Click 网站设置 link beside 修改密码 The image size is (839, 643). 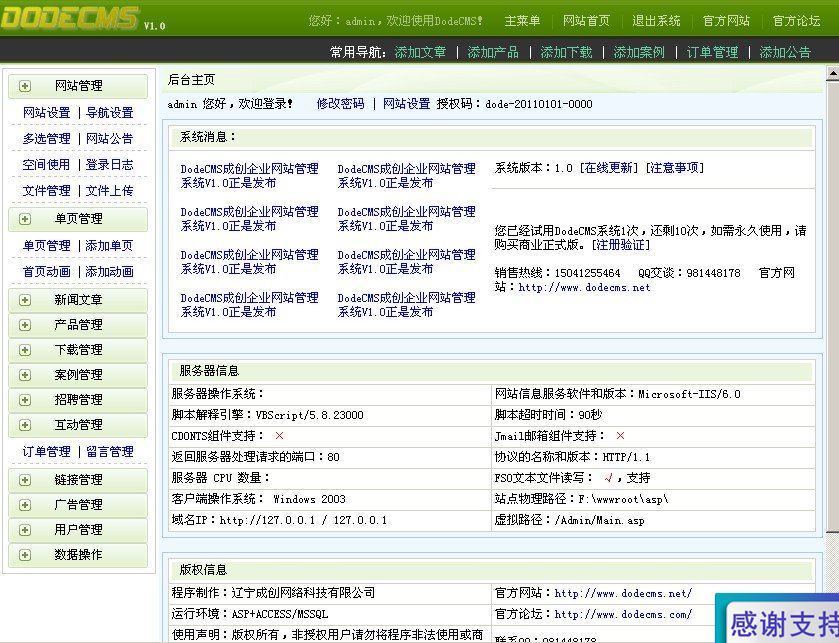point(407,104)
